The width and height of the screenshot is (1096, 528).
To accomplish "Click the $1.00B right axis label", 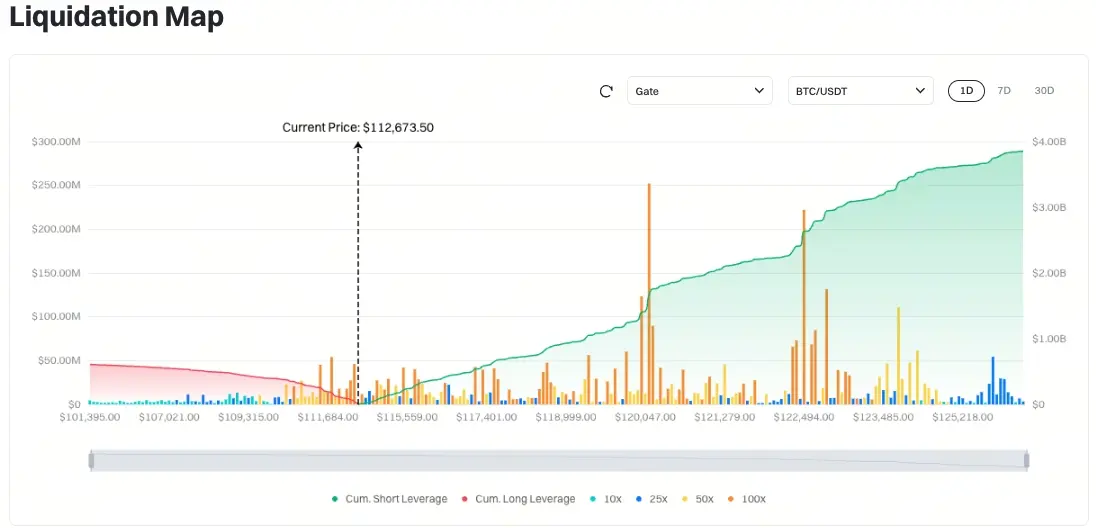I will pos(1048,338).
